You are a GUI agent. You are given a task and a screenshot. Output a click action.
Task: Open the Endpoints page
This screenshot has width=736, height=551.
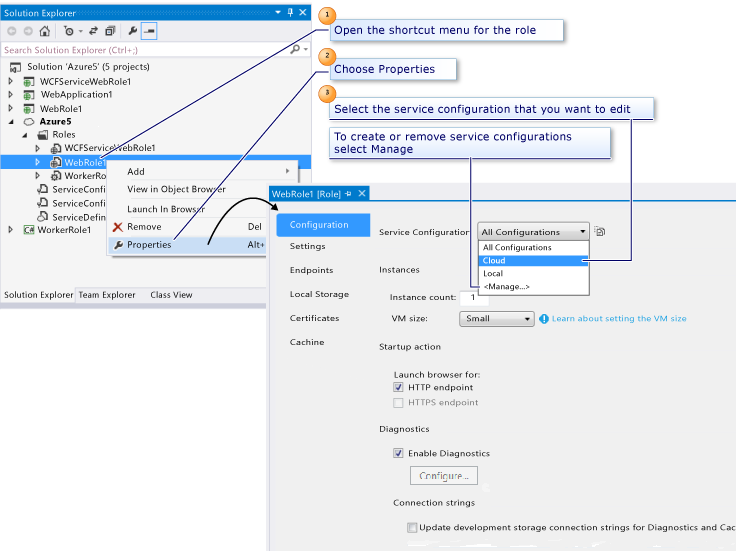pyautogui.click(x=311, y=270)
